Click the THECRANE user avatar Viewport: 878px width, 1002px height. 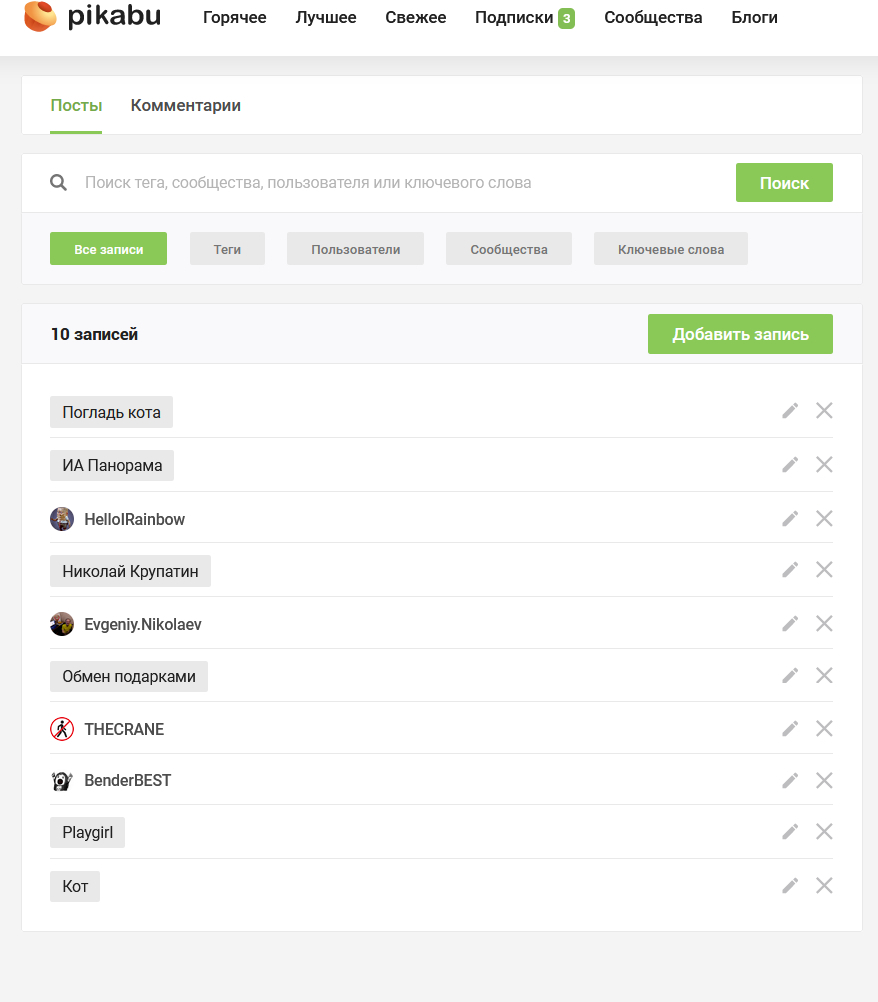62,729
